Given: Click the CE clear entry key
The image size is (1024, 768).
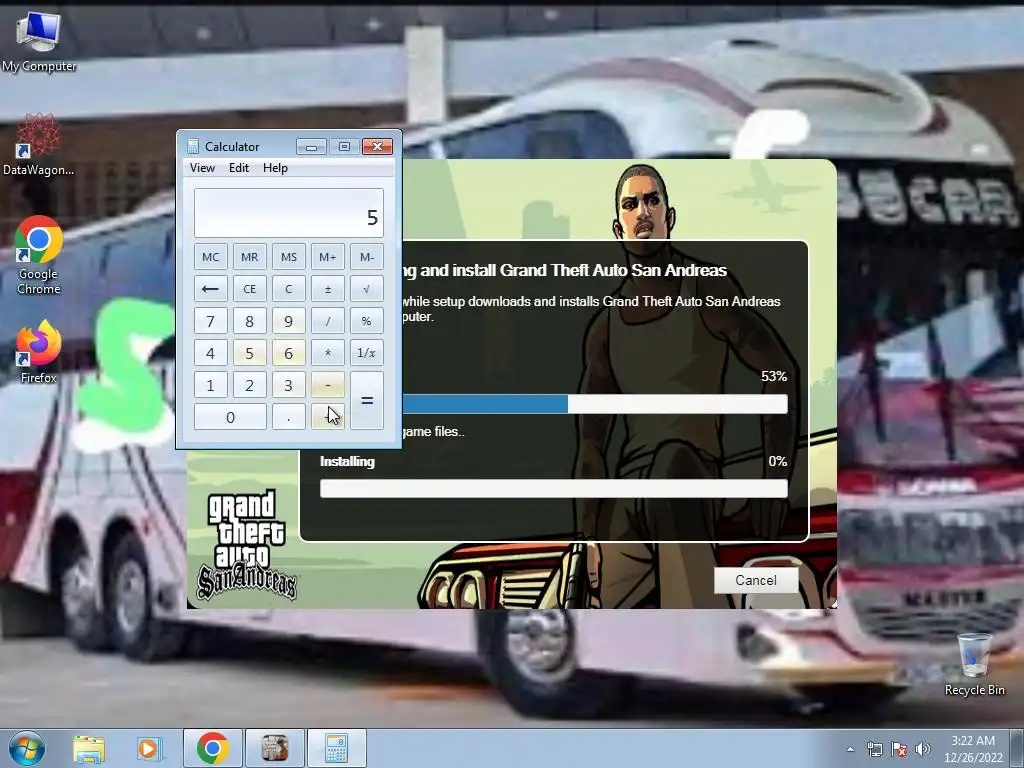Looking at the screenshot, I should [x=249, y=289].
